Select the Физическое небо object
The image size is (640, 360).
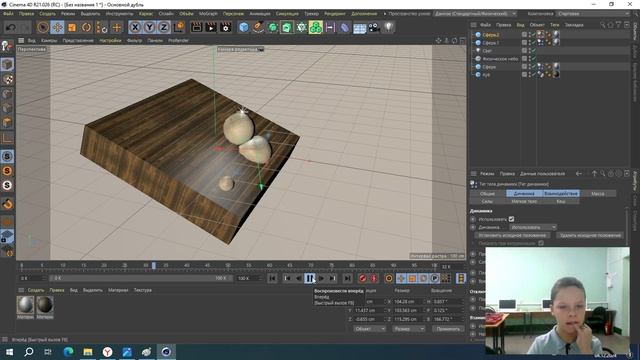tap(500, 59)
